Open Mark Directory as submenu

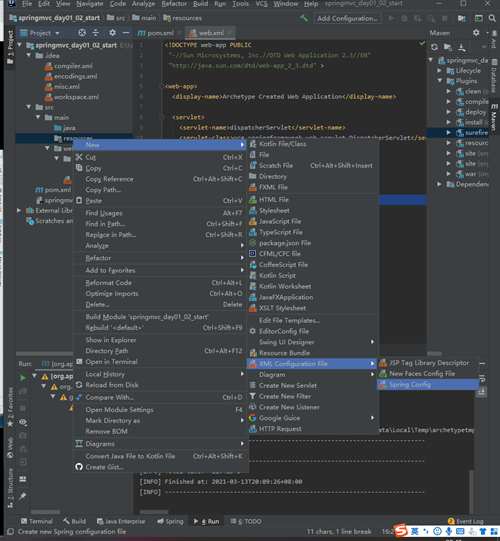click(x=160, y=421)
